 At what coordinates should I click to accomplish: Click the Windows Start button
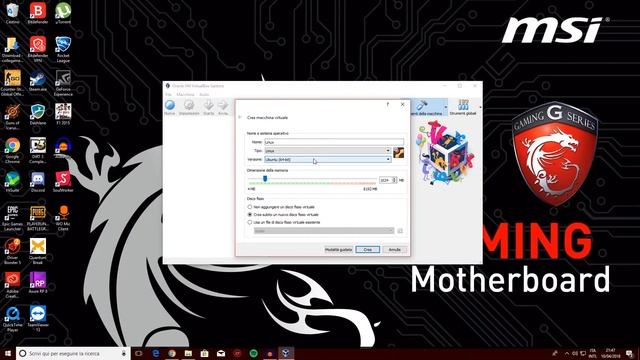[8, 353]
